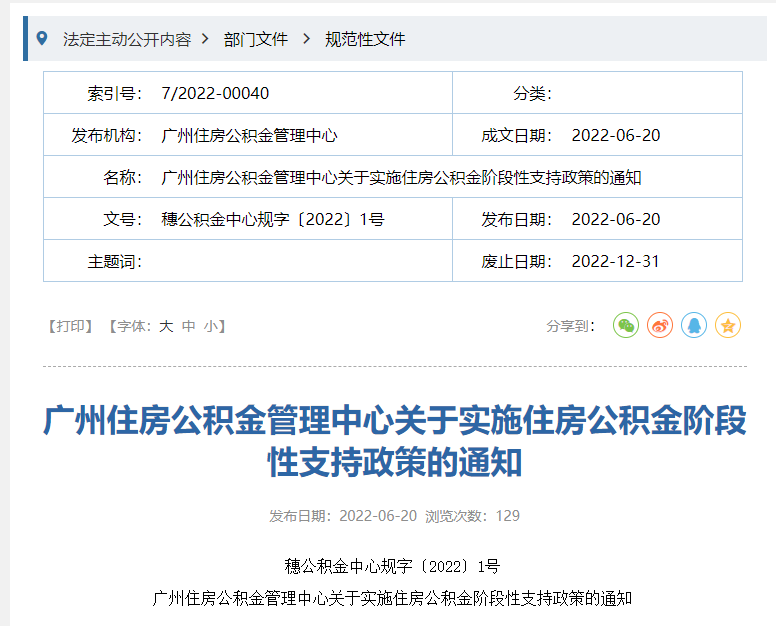Navigate to 规范性文件 breadcrumb
776x626 pixels.
click(365, 39)
